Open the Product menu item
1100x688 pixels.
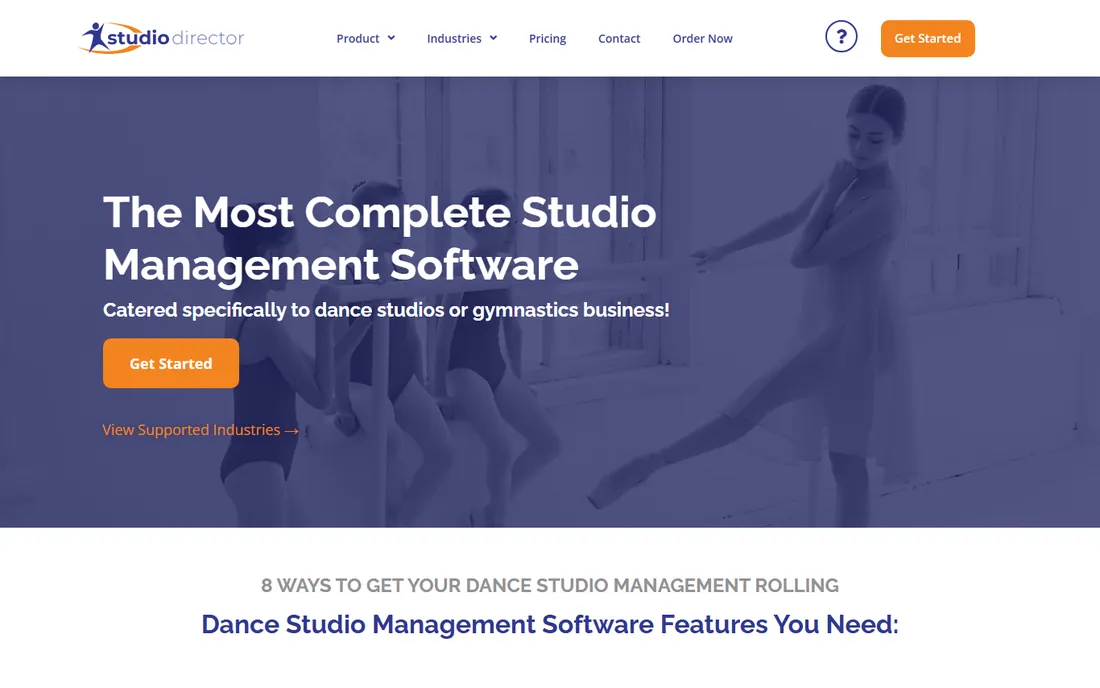pyautogui.click(x=358, y=39)
